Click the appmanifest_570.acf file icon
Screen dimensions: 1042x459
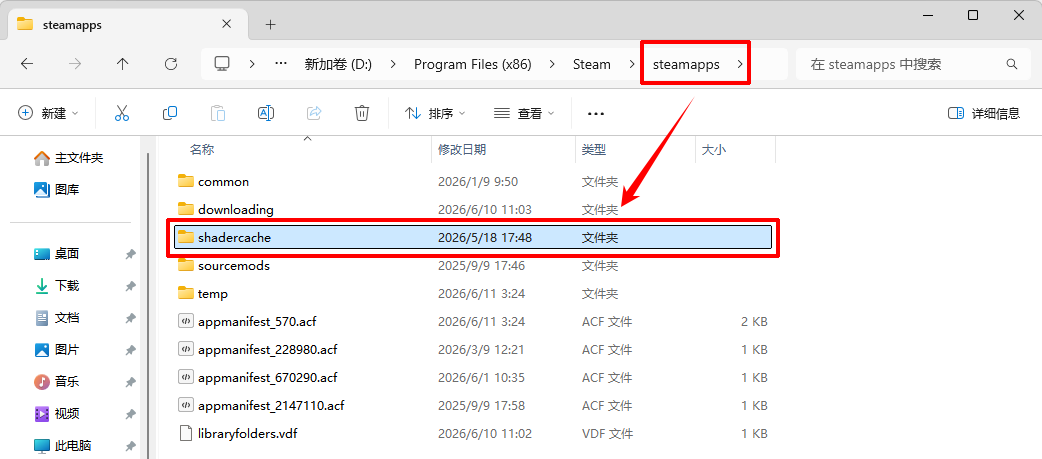pyautogui.click(x=185, y=321)
